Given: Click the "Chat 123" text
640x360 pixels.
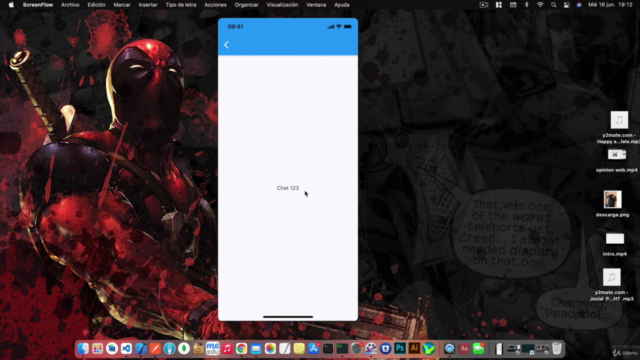Looking at the screenshot, I should pos(288,188).
